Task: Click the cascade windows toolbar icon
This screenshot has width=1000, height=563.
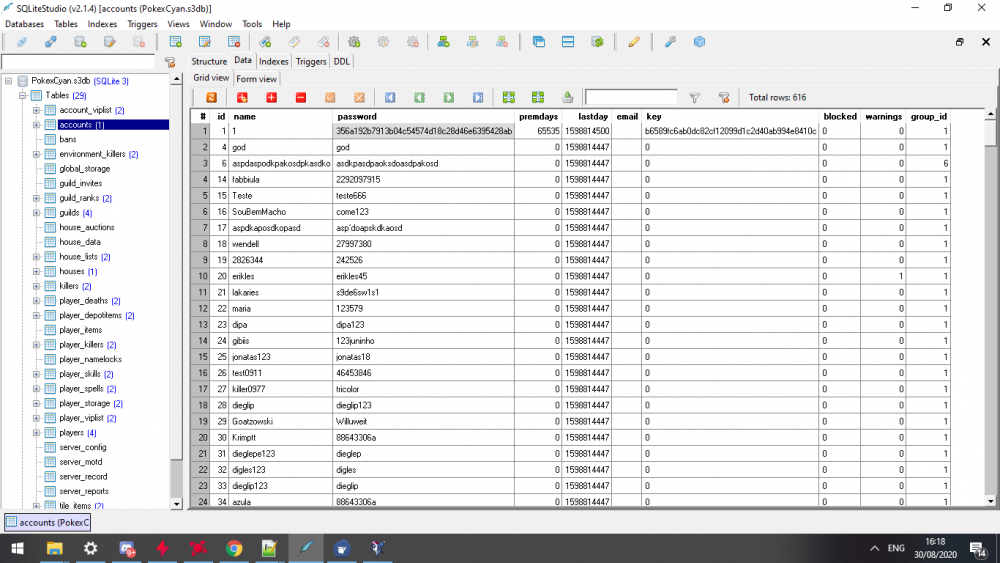Action: click(x=539, y=42)
